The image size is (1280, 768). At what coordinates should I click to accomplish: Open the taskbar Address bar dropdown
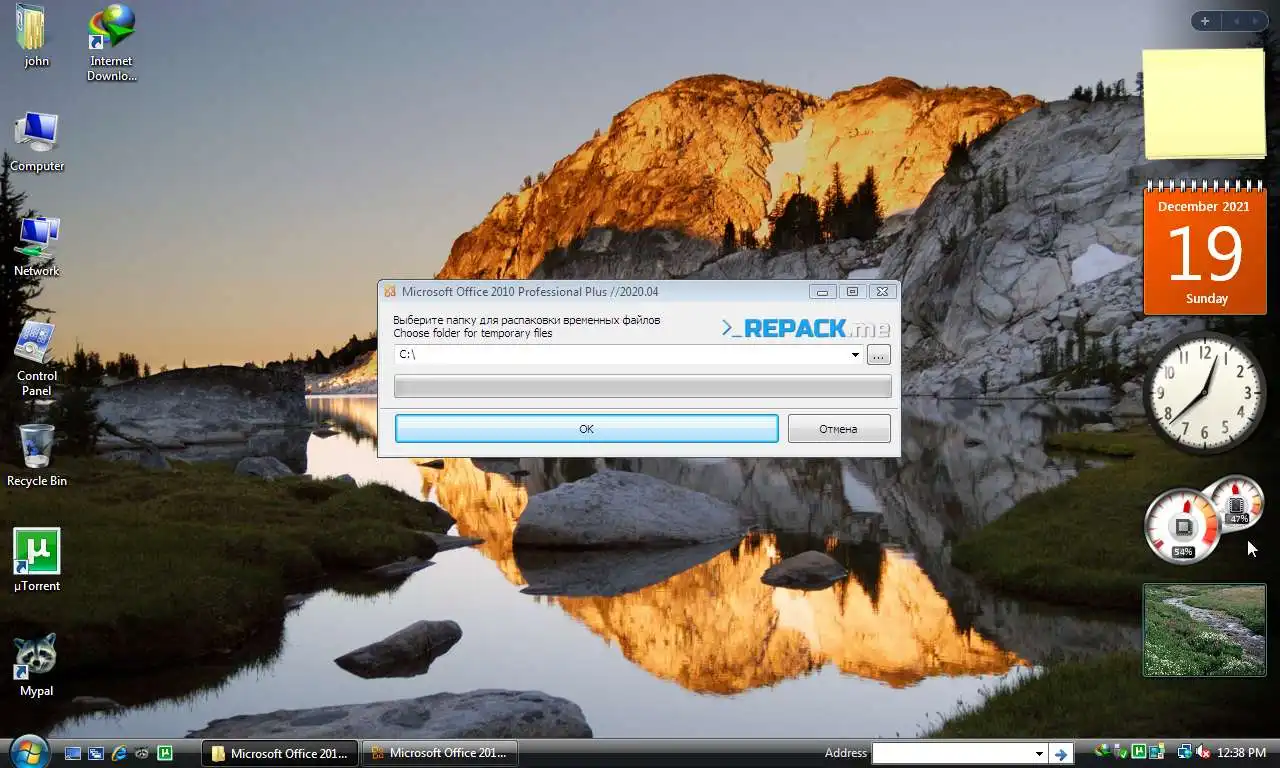pos(1039,753)
